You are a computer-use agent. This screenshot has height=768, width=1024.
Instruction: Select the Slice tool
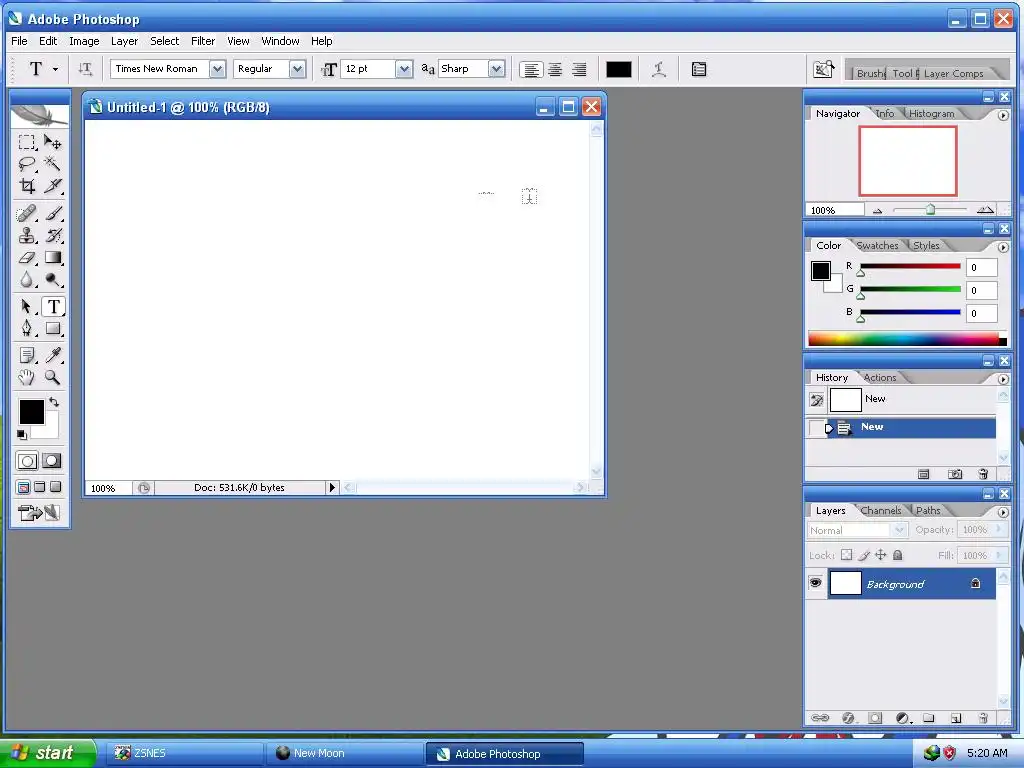point(53,186)
